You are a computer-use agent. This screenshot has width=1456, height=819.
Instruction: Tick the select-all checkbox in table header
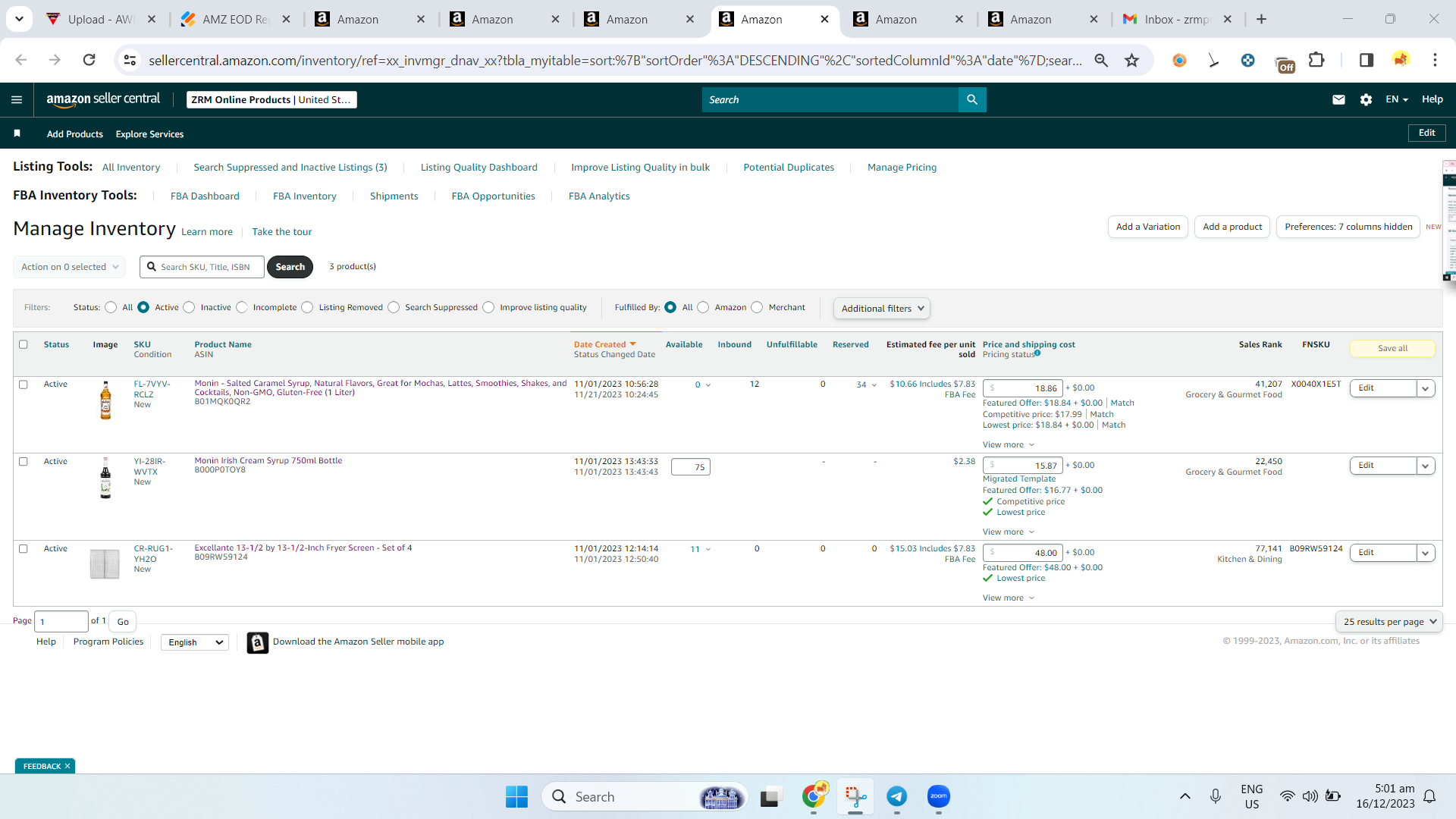point(24,344)
